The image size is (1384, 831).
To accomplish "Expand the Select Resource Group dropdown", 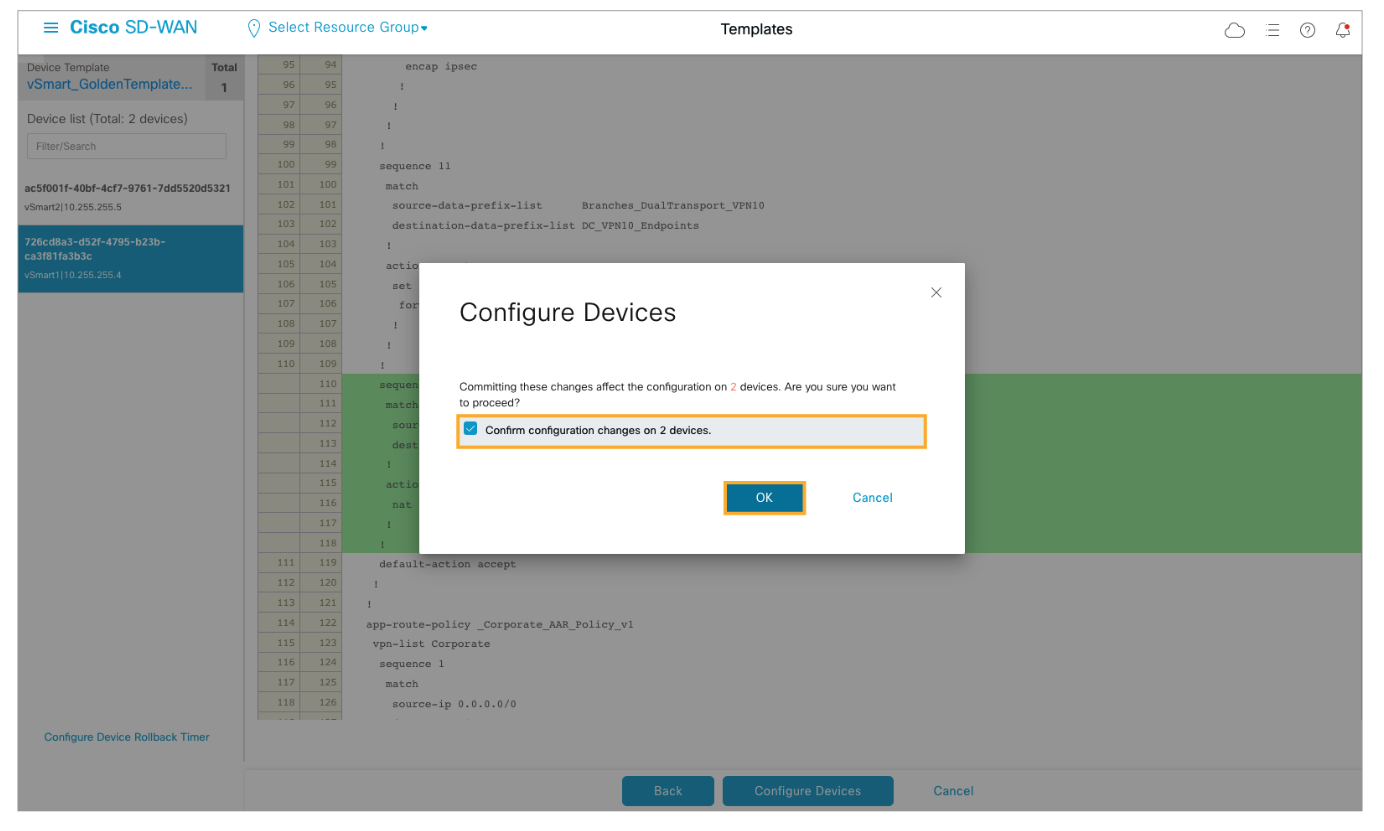I will click(x=347, y=28).
